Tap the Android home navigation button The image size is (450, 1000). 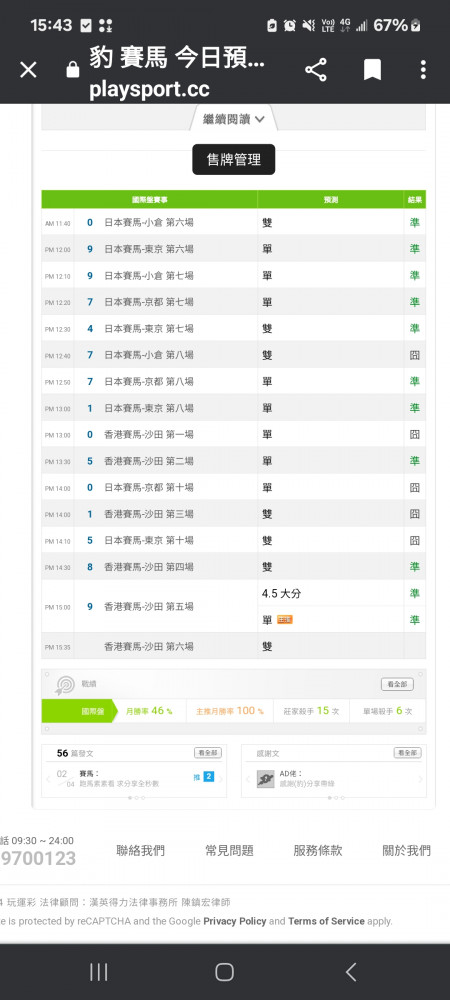[x=224, y=972]
